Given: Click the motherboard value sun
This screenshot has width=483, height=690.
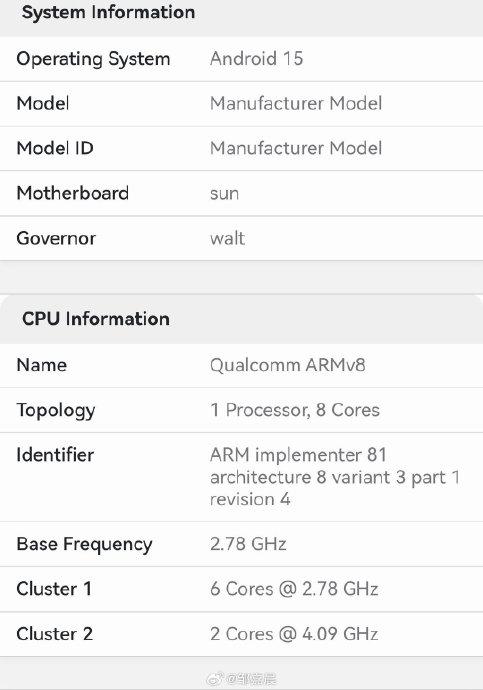Looking at the screenshot, I should click(x=224, y=194).
